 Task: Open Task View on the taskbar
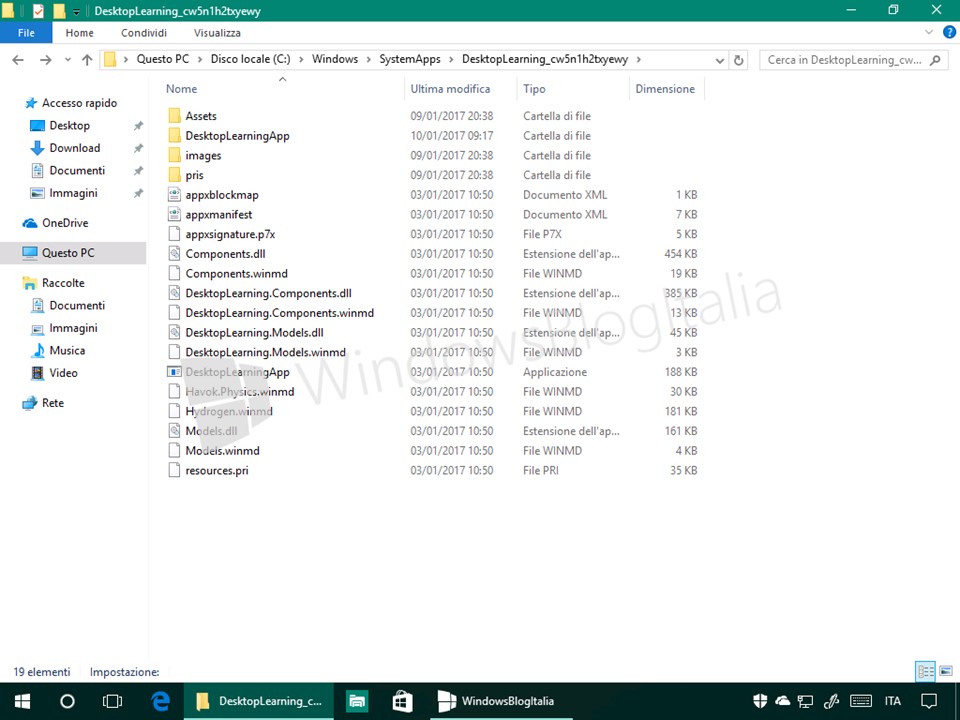click(112, 701)
